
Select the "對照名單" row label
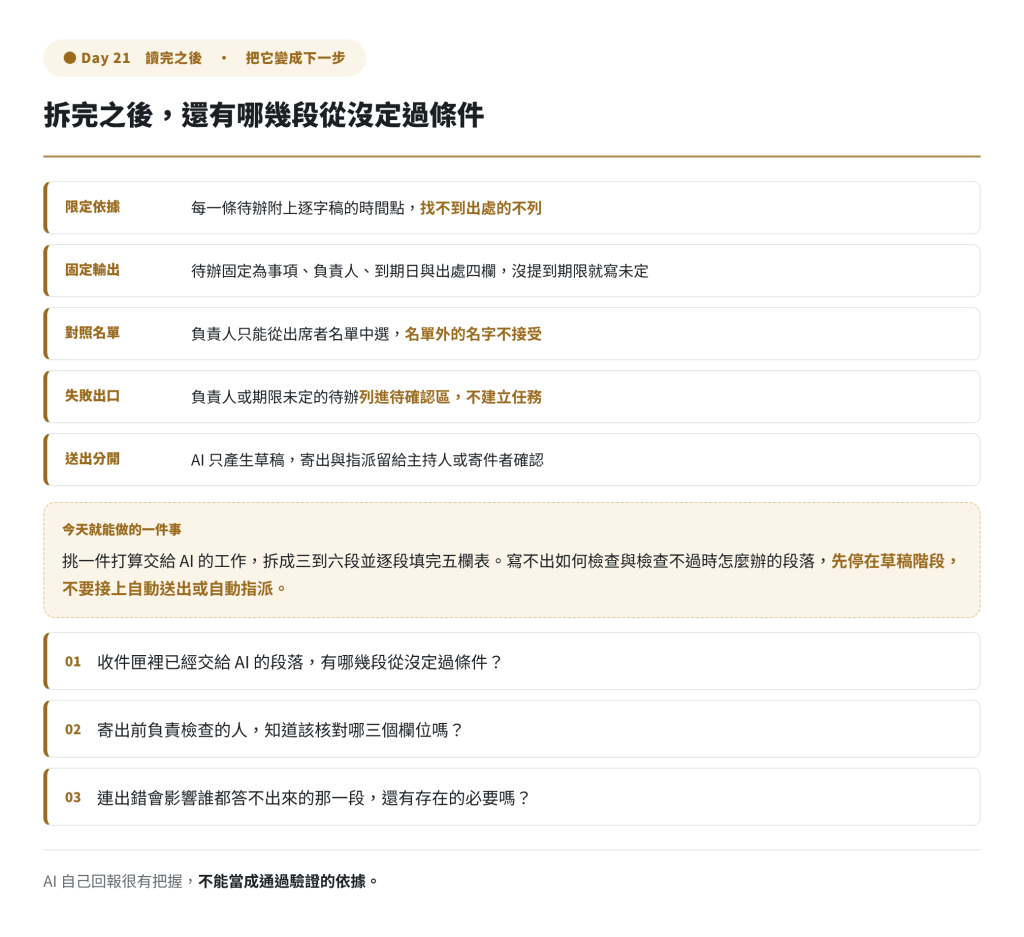(92, 333)
